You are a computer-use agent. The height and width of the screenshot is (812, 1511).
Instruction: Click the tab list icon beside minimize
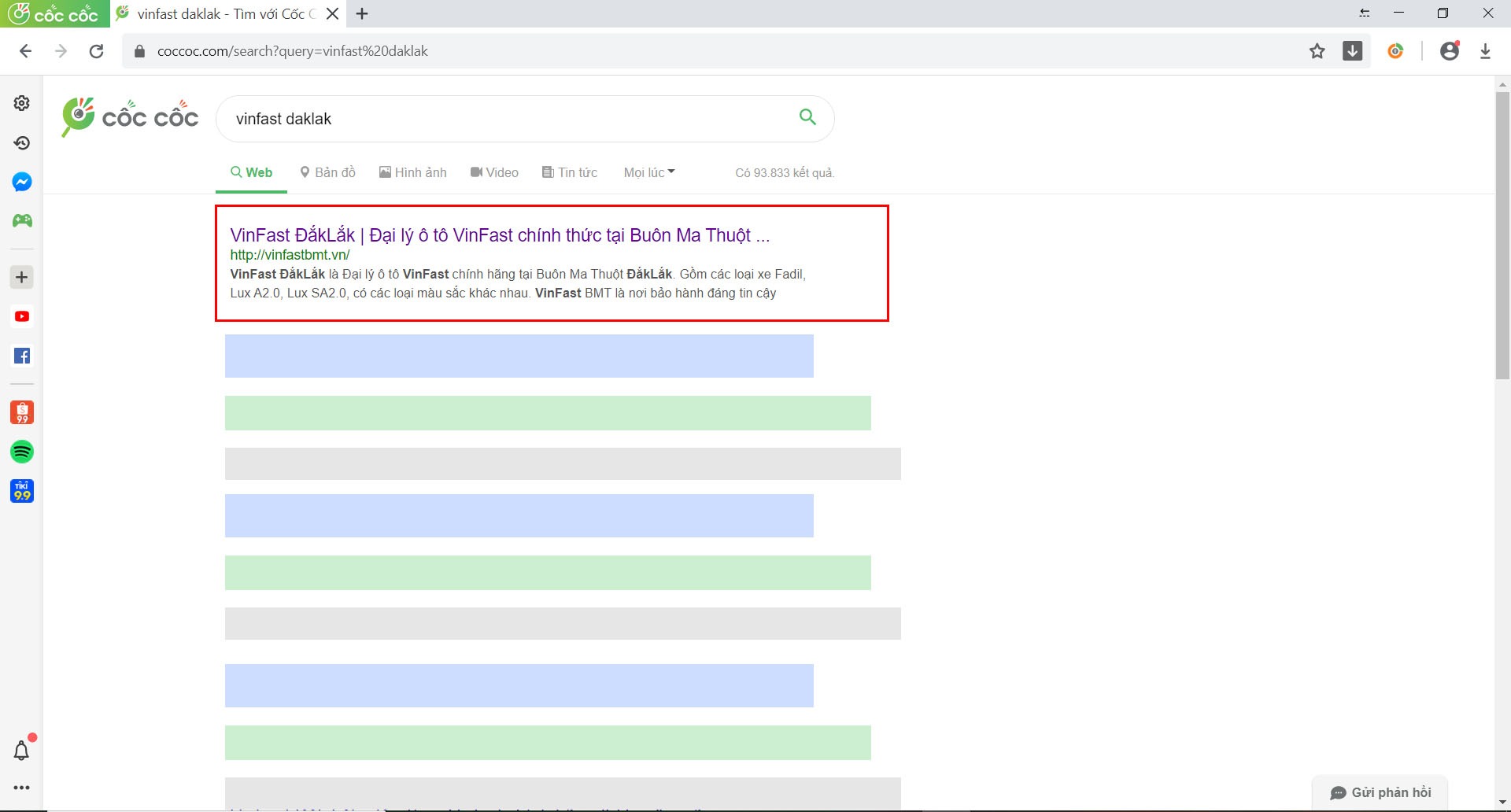[1365, 13]
